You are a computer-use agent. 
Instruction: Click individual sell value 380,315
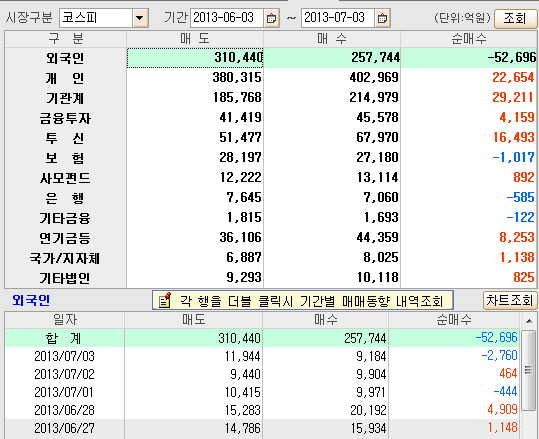pos(237,77)
